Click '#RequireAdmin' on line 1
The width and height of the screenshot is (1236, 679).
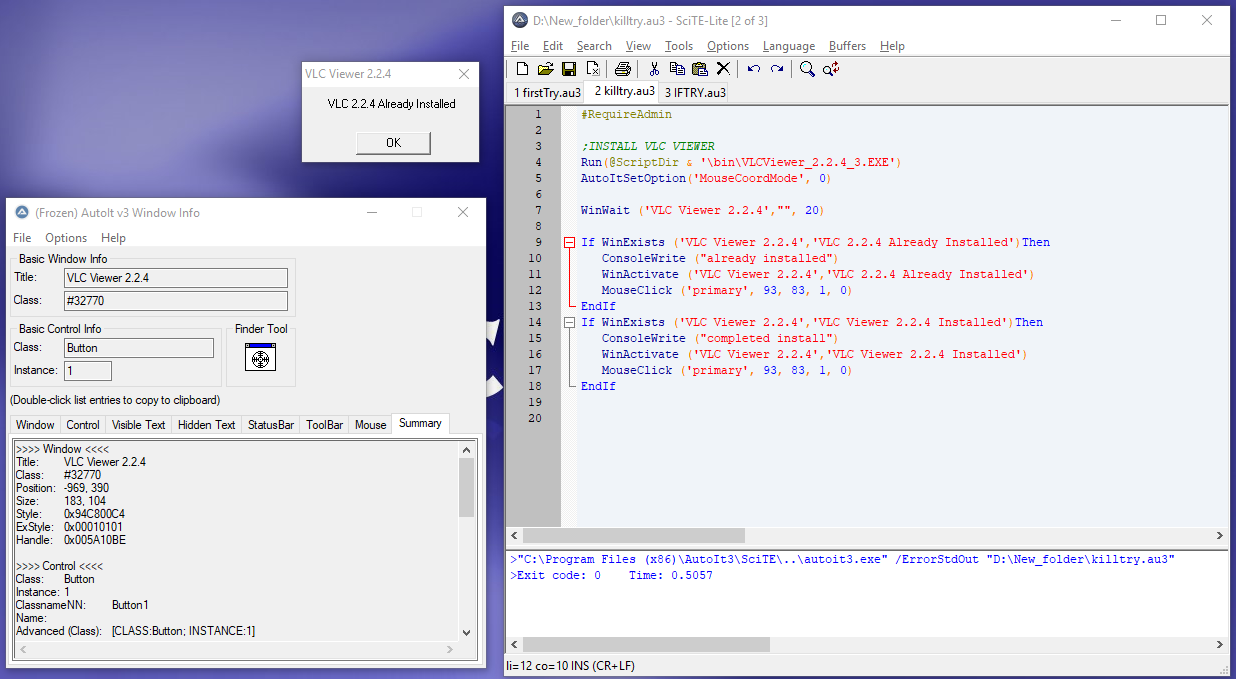click(626, 114)
